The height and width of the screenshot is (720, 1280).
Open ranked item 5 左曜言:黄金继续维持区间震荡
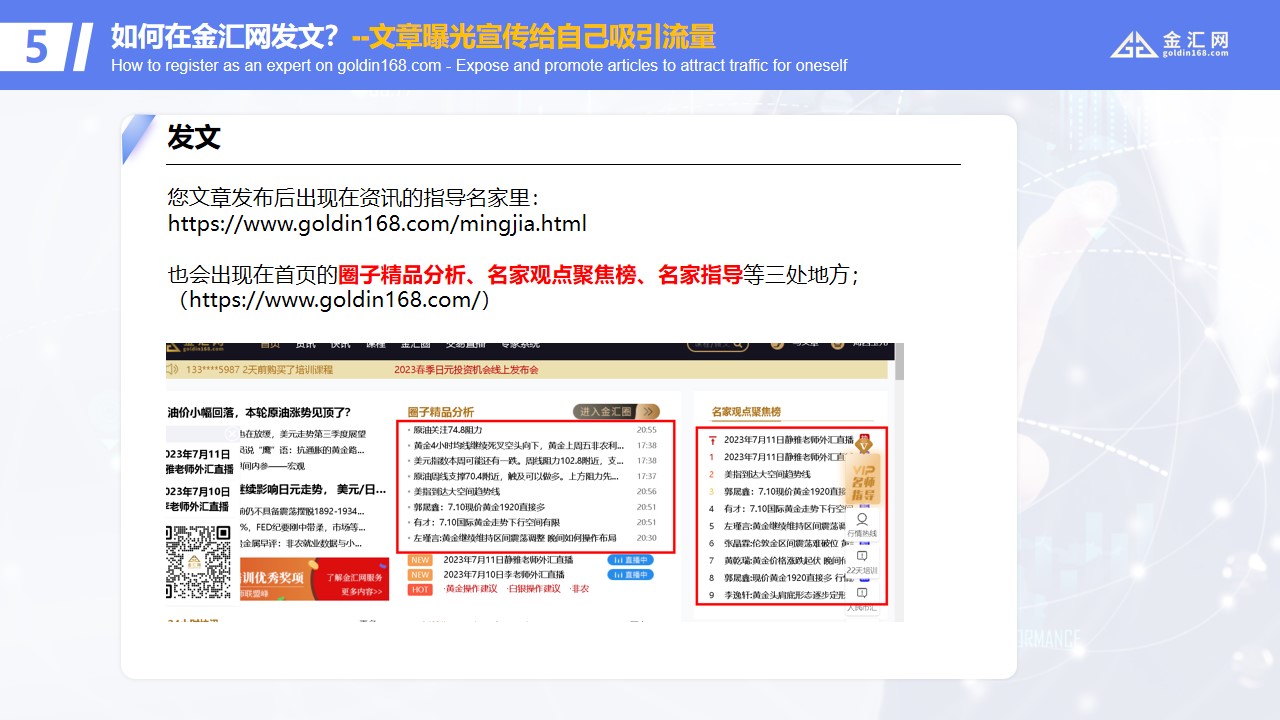pyautogui.click(x=785, y=526)
